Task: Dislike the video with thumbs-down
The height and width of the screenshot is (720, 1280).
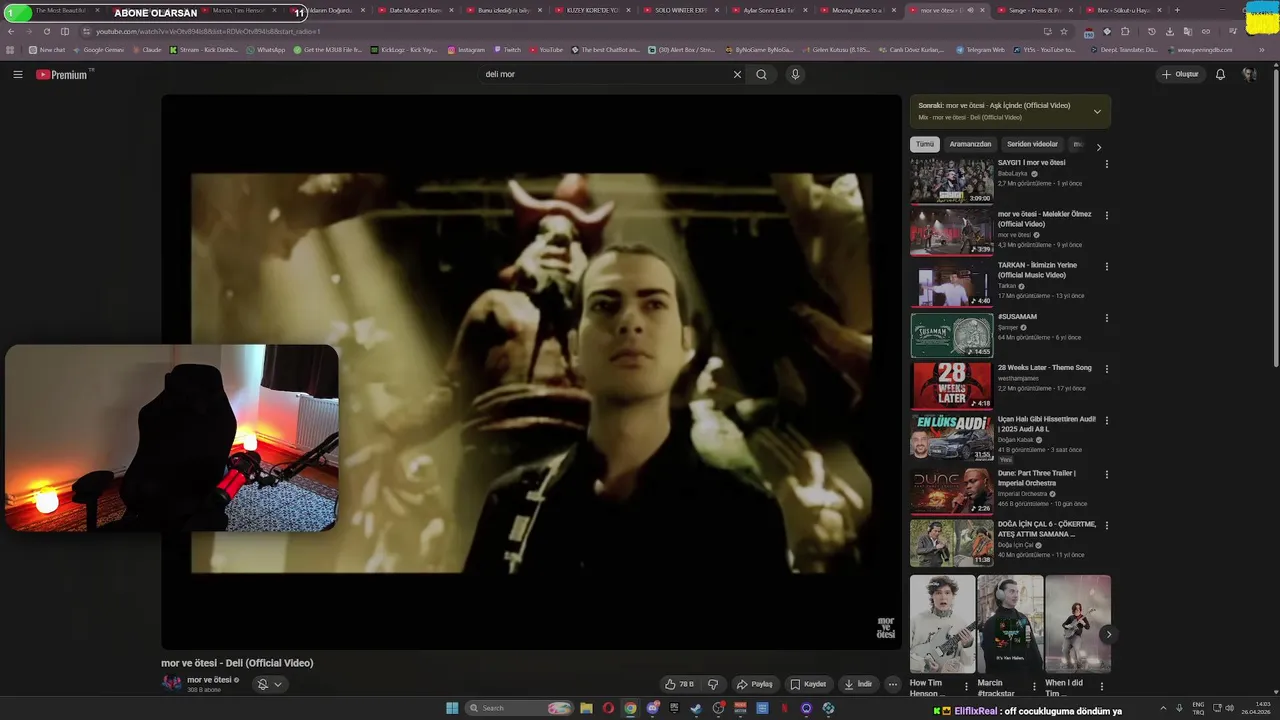Action: (x=713, y=684)
